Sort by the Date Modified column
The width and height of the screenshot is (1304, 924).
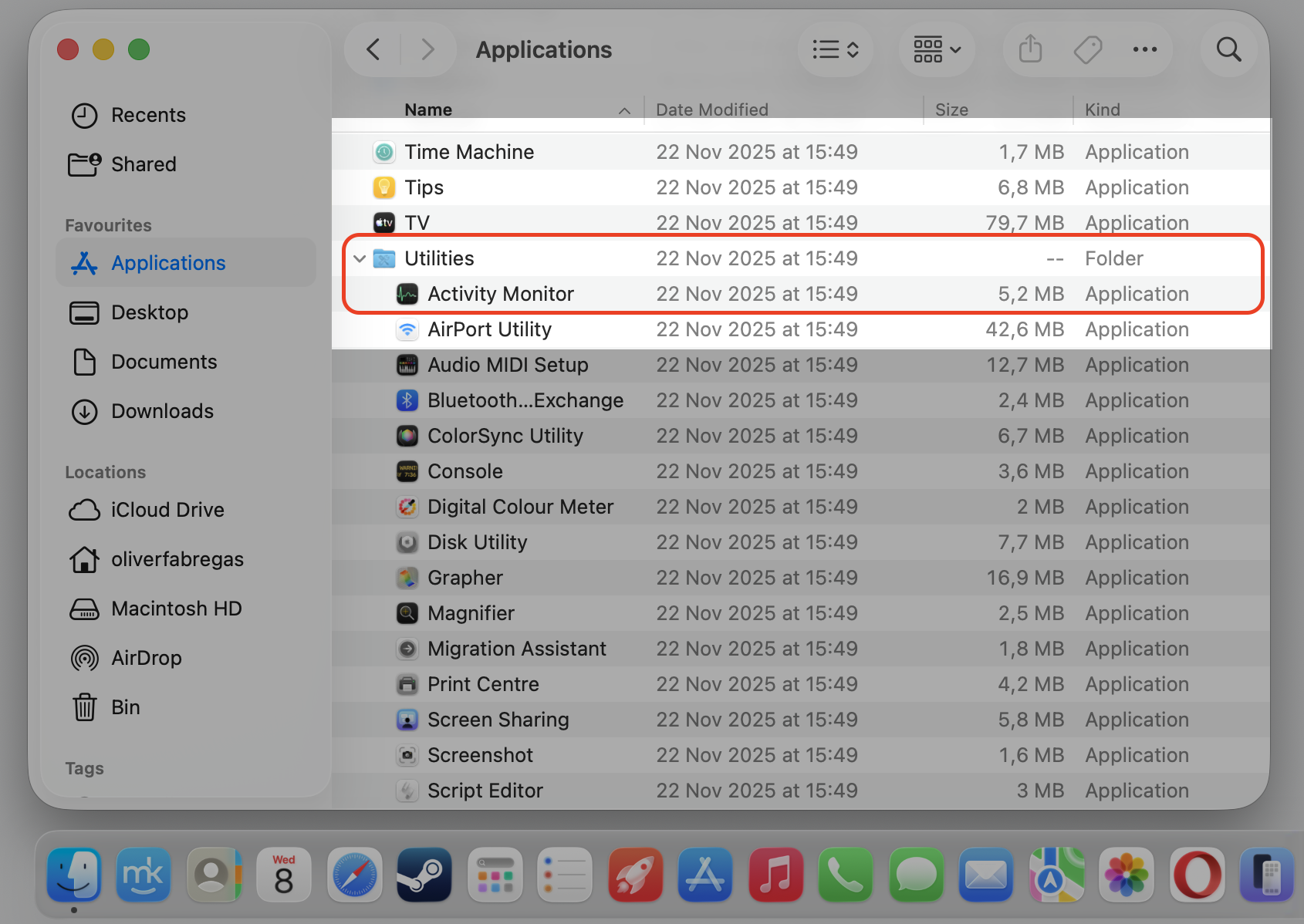coord(711,110)
